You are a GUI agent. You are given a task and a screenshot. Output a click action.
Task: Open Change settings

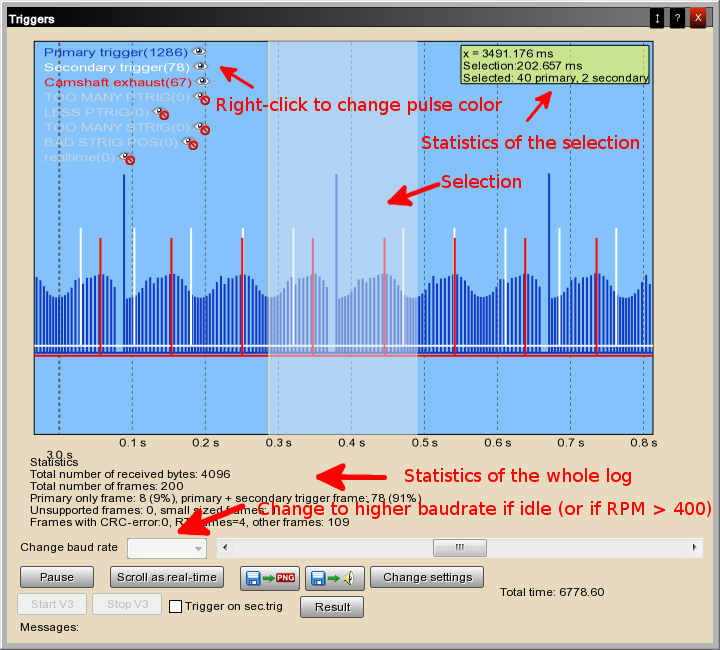point(427,577)
